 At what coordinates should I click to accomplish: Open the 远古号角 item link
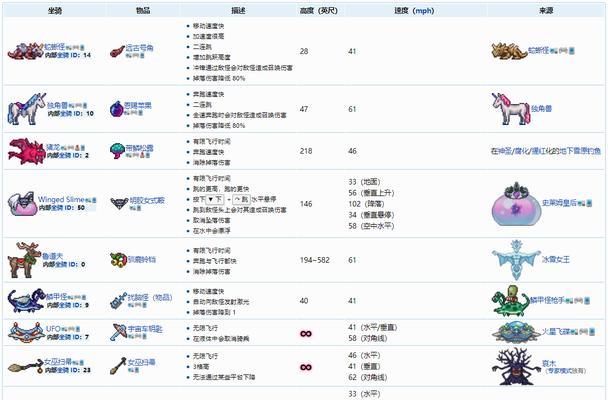click(139, 48)
